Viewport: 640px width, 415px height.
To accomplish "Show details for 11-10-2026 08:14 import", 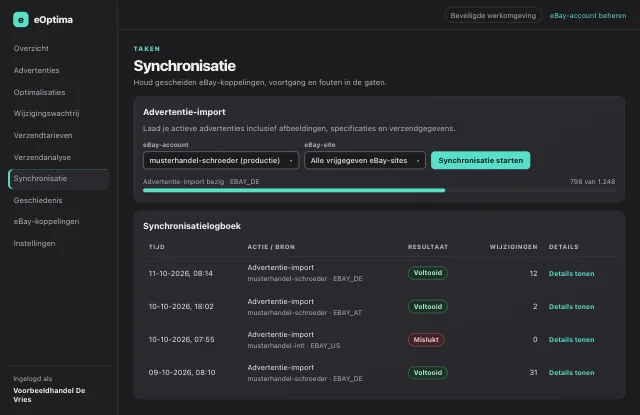I will (x=571, y=273).
